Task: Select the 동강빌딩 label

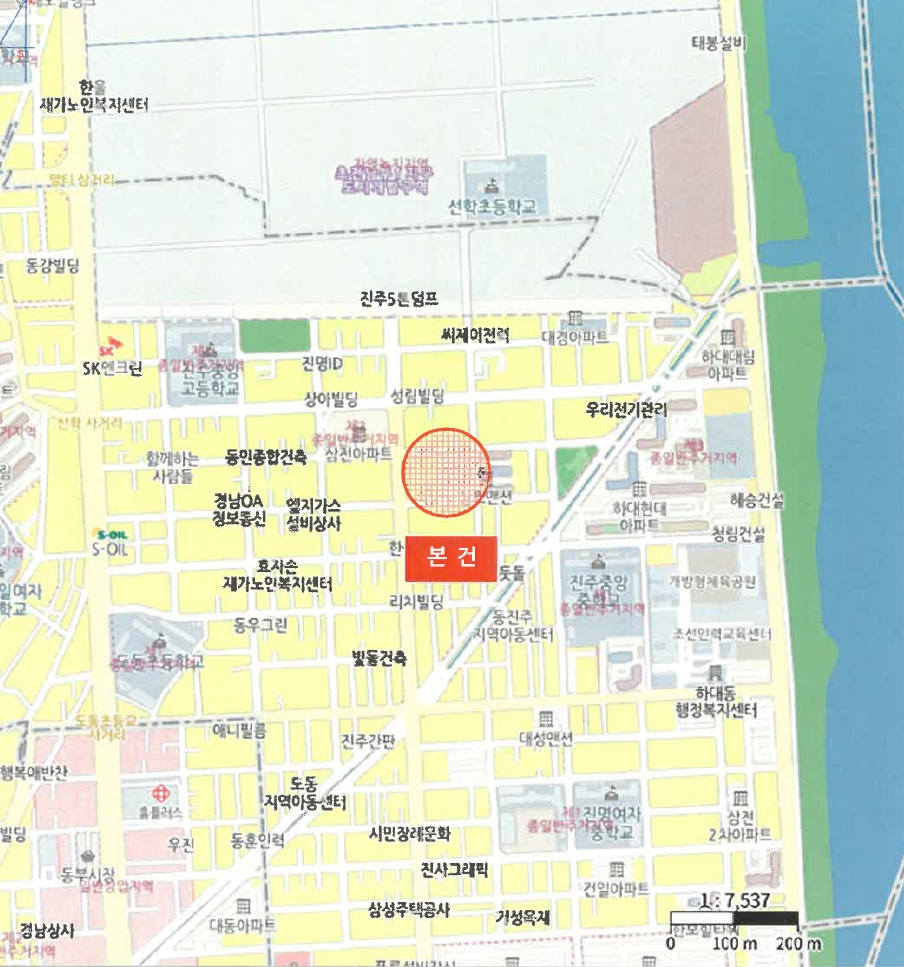Action: pyautogui.click(x=53, y=266)
